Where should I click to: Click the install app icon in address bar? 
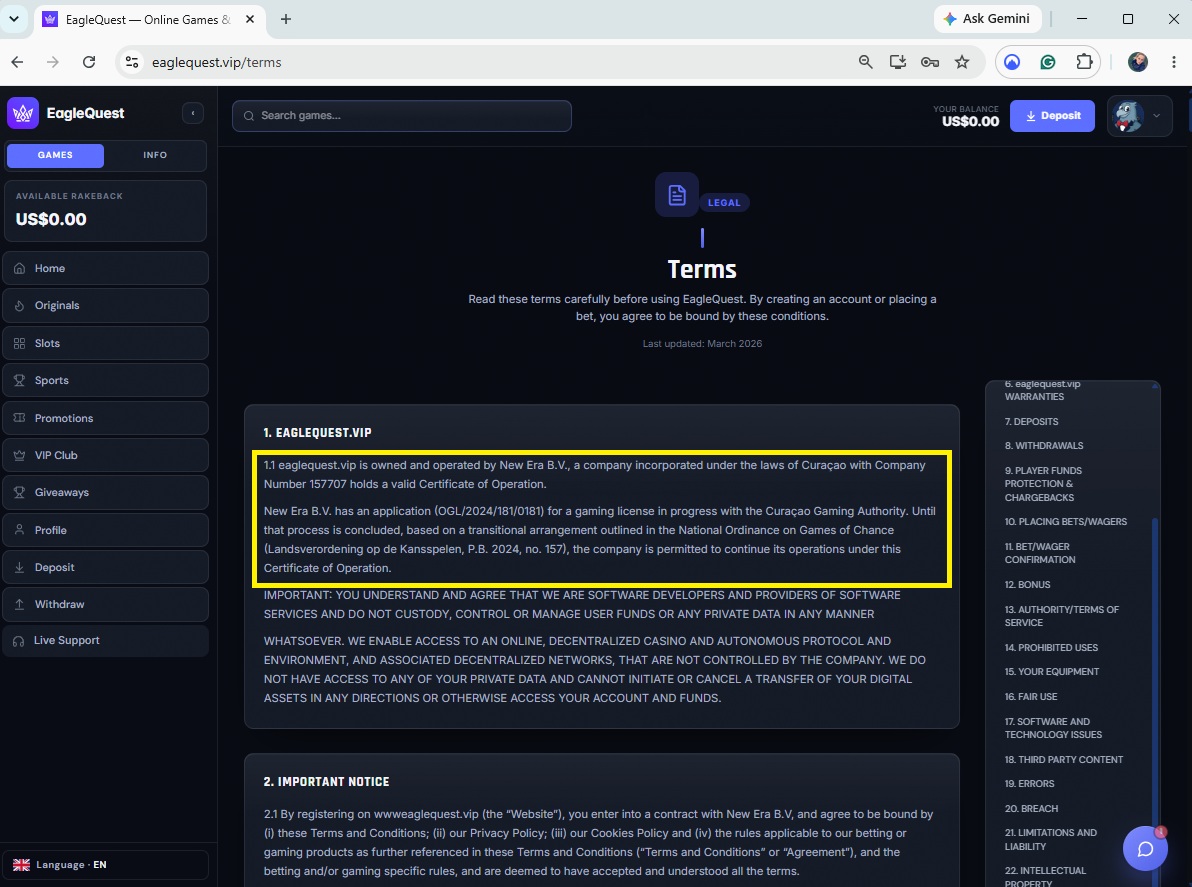tap(898, 62)
